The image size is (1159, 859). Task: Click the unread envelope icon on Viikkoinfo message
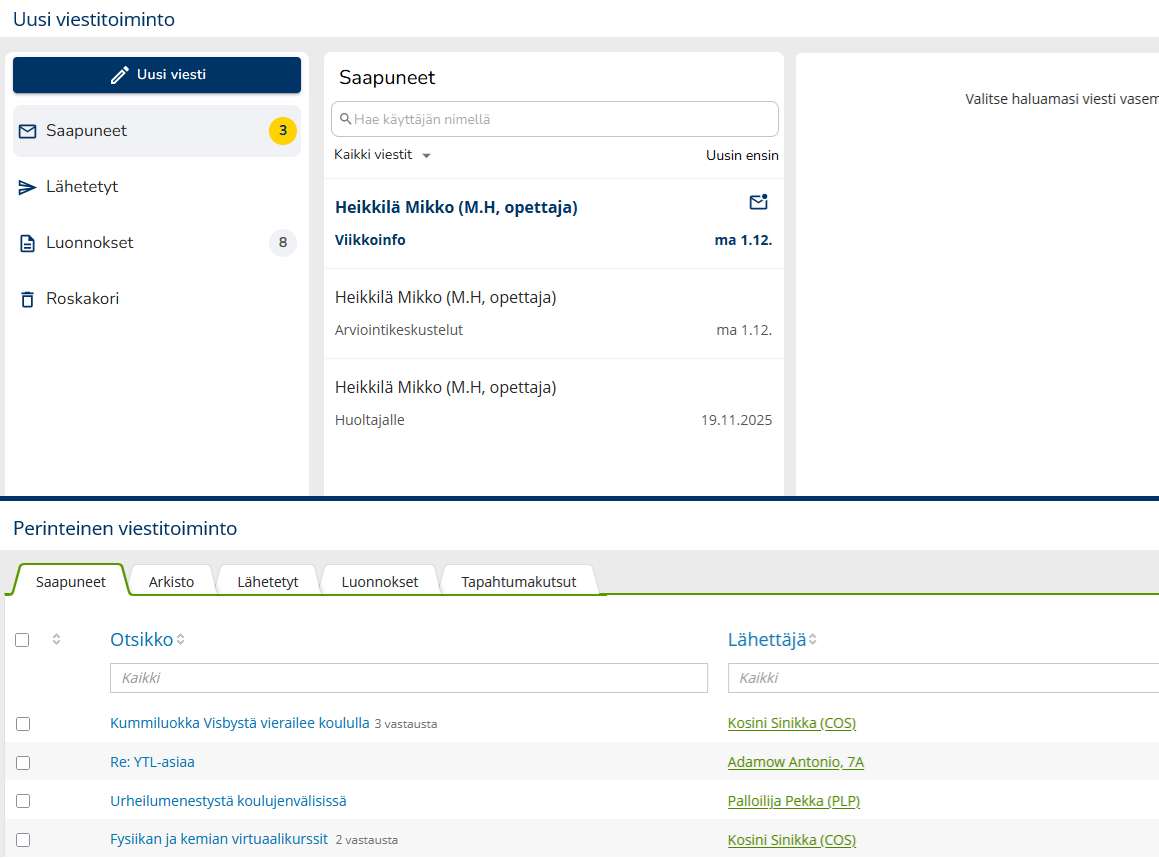[758, 203]
